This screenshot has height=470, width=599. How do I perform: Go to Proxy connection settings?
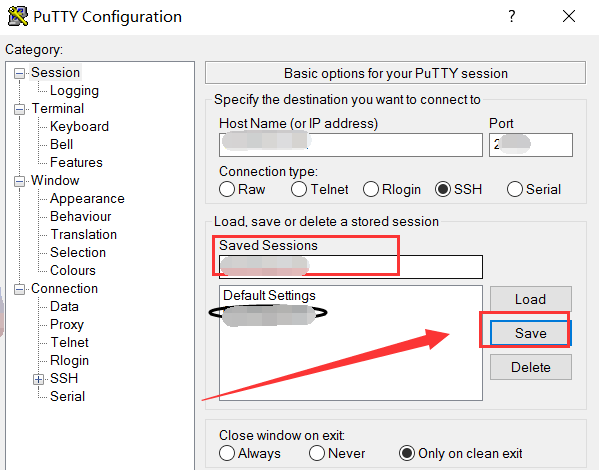coord(67,324)
